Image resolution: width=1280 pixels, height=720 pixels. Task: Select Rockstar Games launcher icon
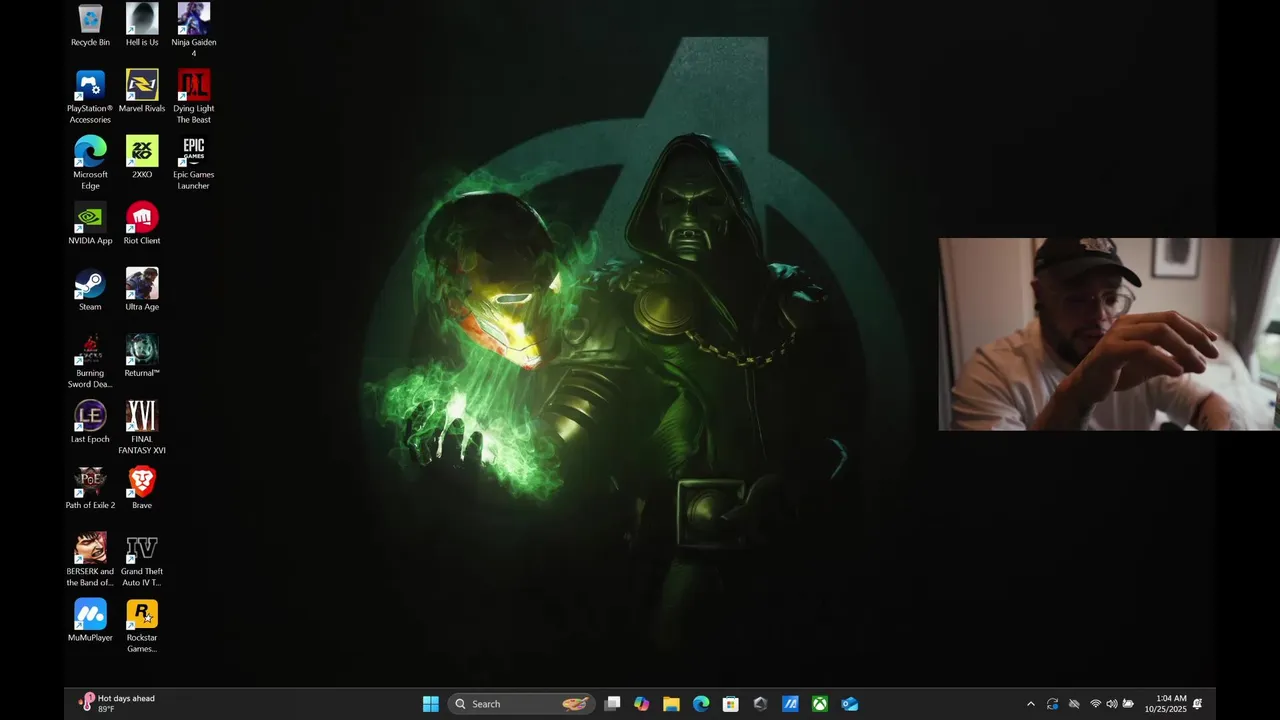(142, 625)
